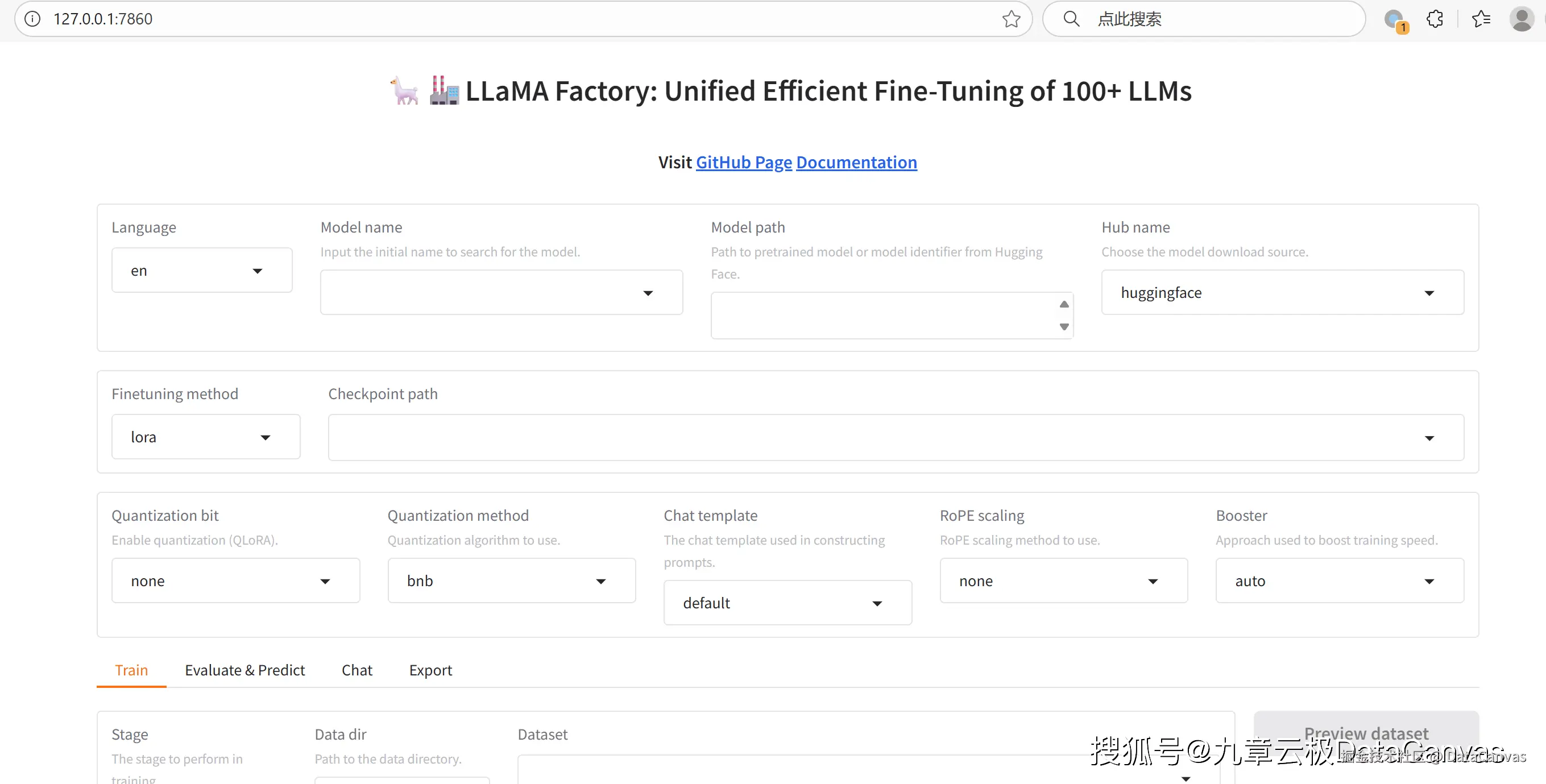Expand the Chat template default dropdown
The width and height of the screenshot is (1546, 784).
coord(787,603)
